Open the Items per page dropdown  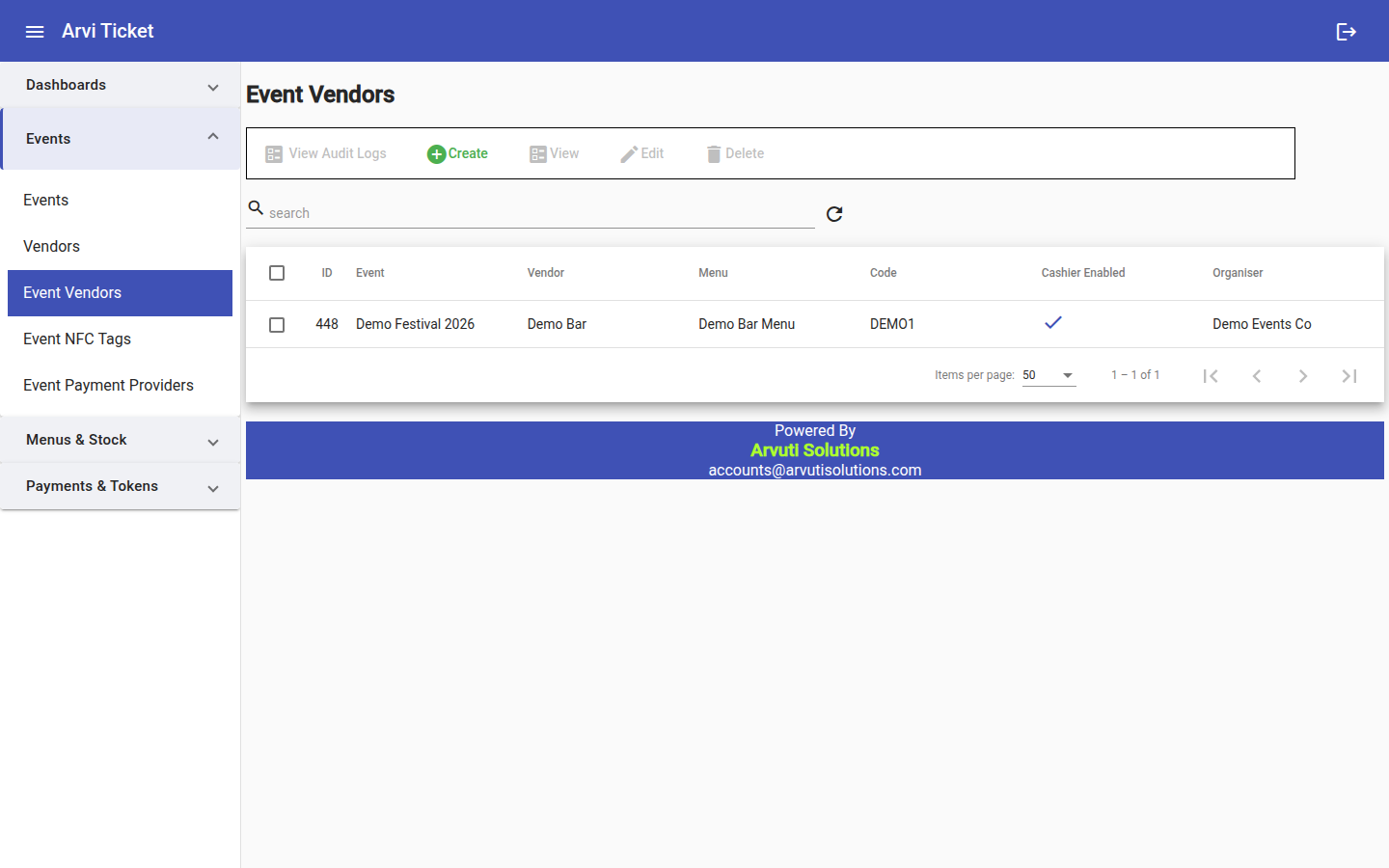(x=1049, y=375)
